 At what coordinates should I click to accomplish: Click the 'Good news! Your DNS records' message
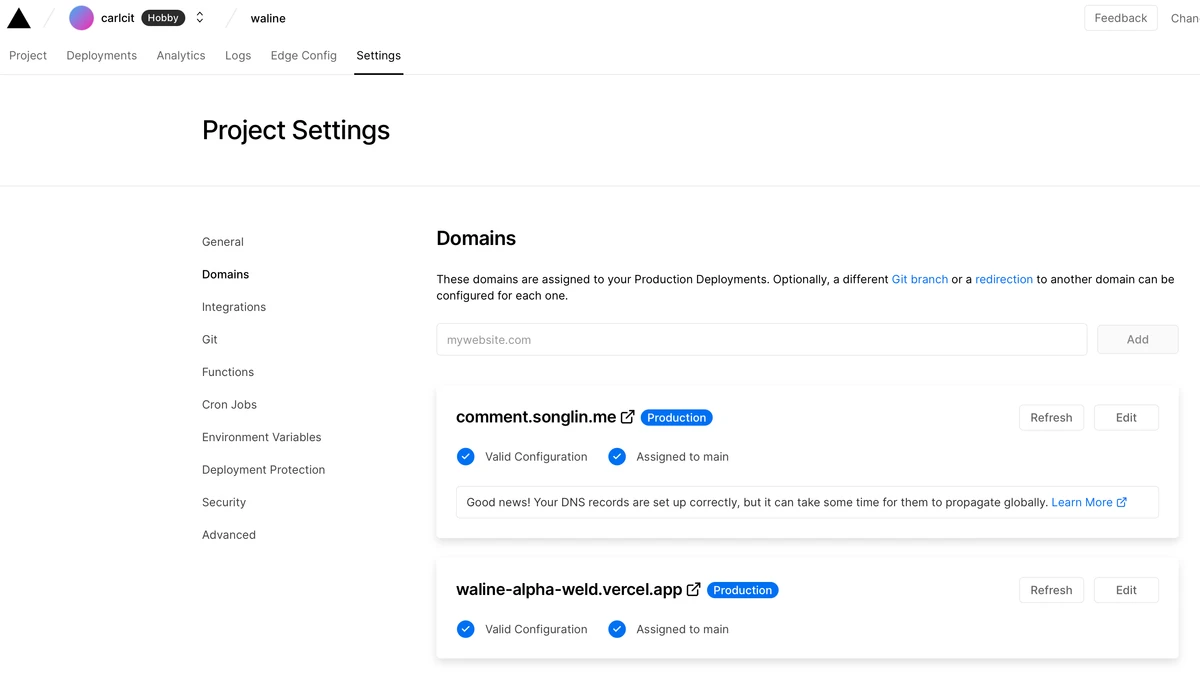click(x=757, y=503)
